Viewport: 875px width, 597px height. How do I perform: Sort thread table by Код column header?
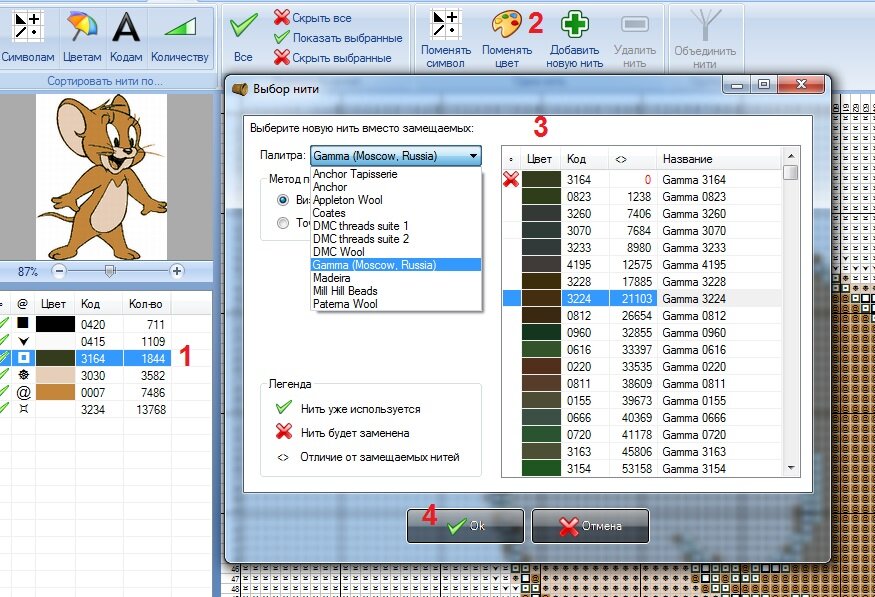pyautogui.click(x=98, y=304)
